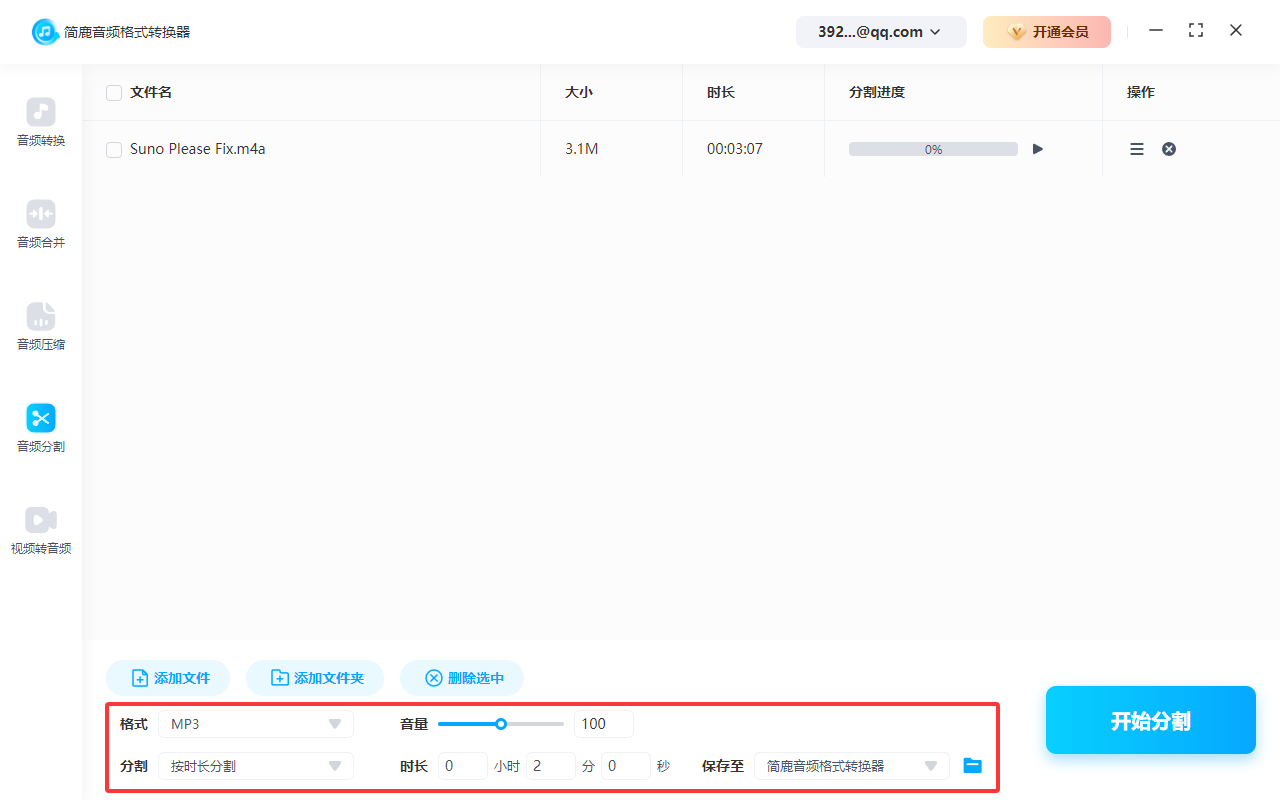This screenshot has width=1280, height=800.
Task: Select the 音频转换 sidebar tool
Action: pos(40,122)
